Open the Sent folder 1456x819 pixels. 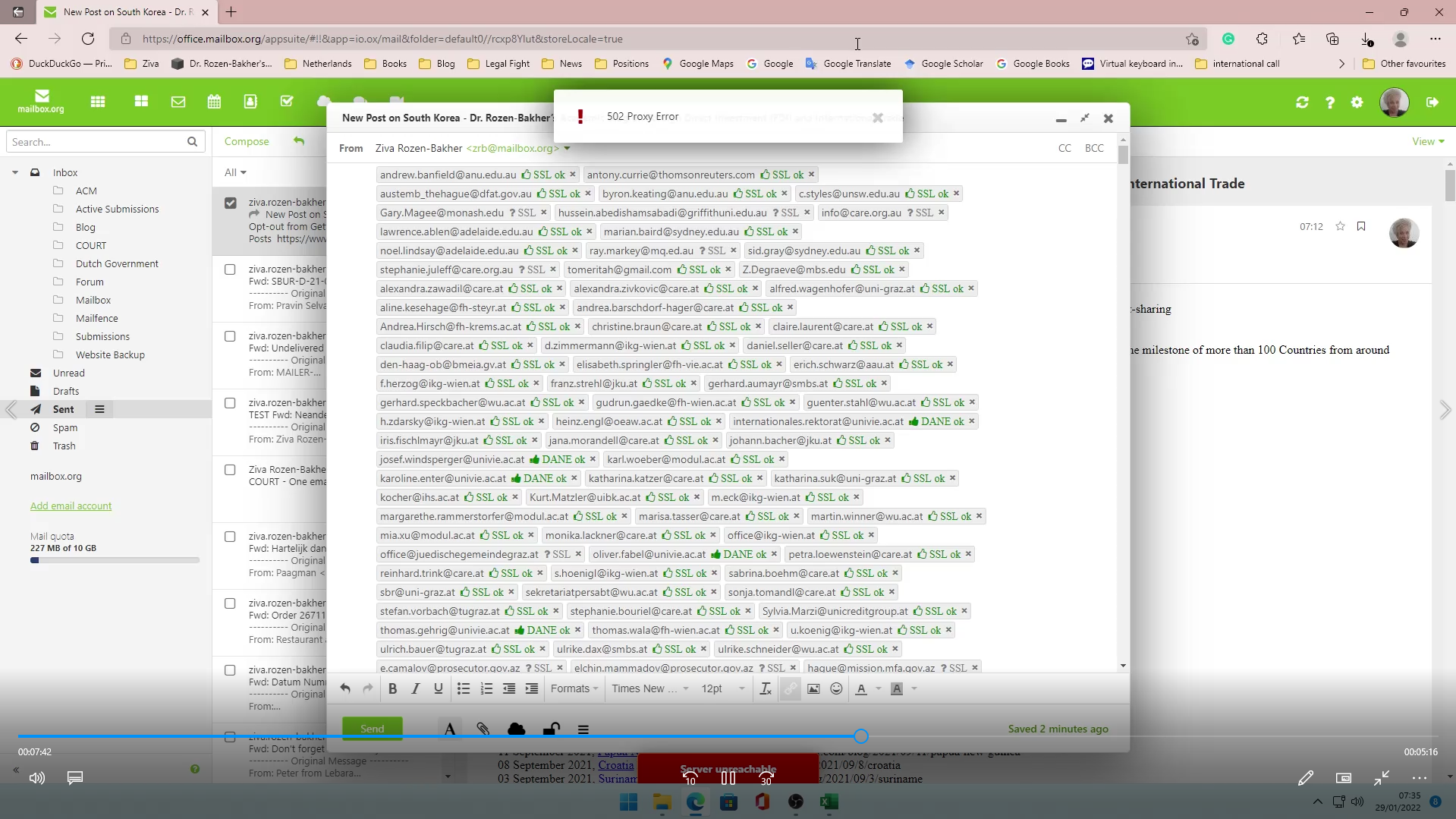click(64, 409)
